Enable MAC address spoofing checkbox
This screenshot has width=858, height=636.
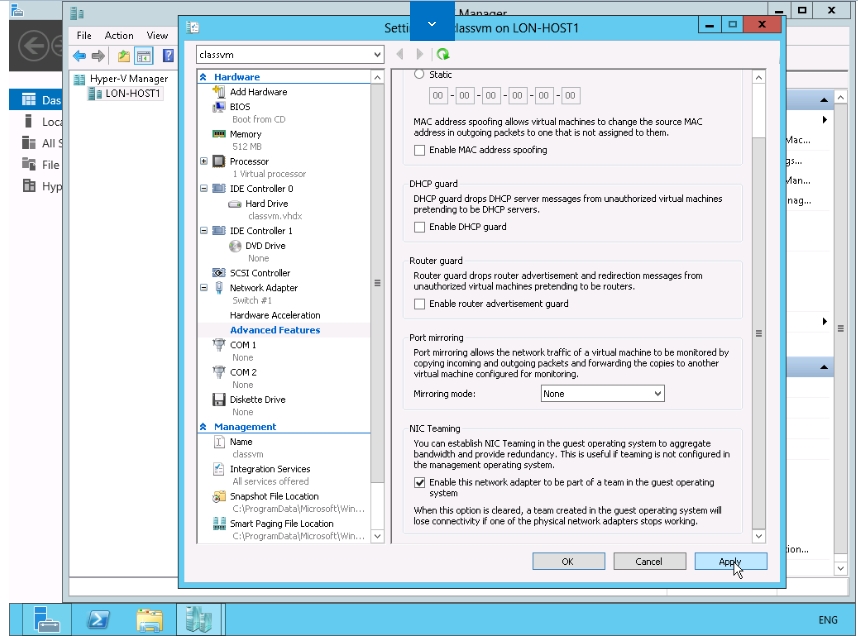pos(420,150)
